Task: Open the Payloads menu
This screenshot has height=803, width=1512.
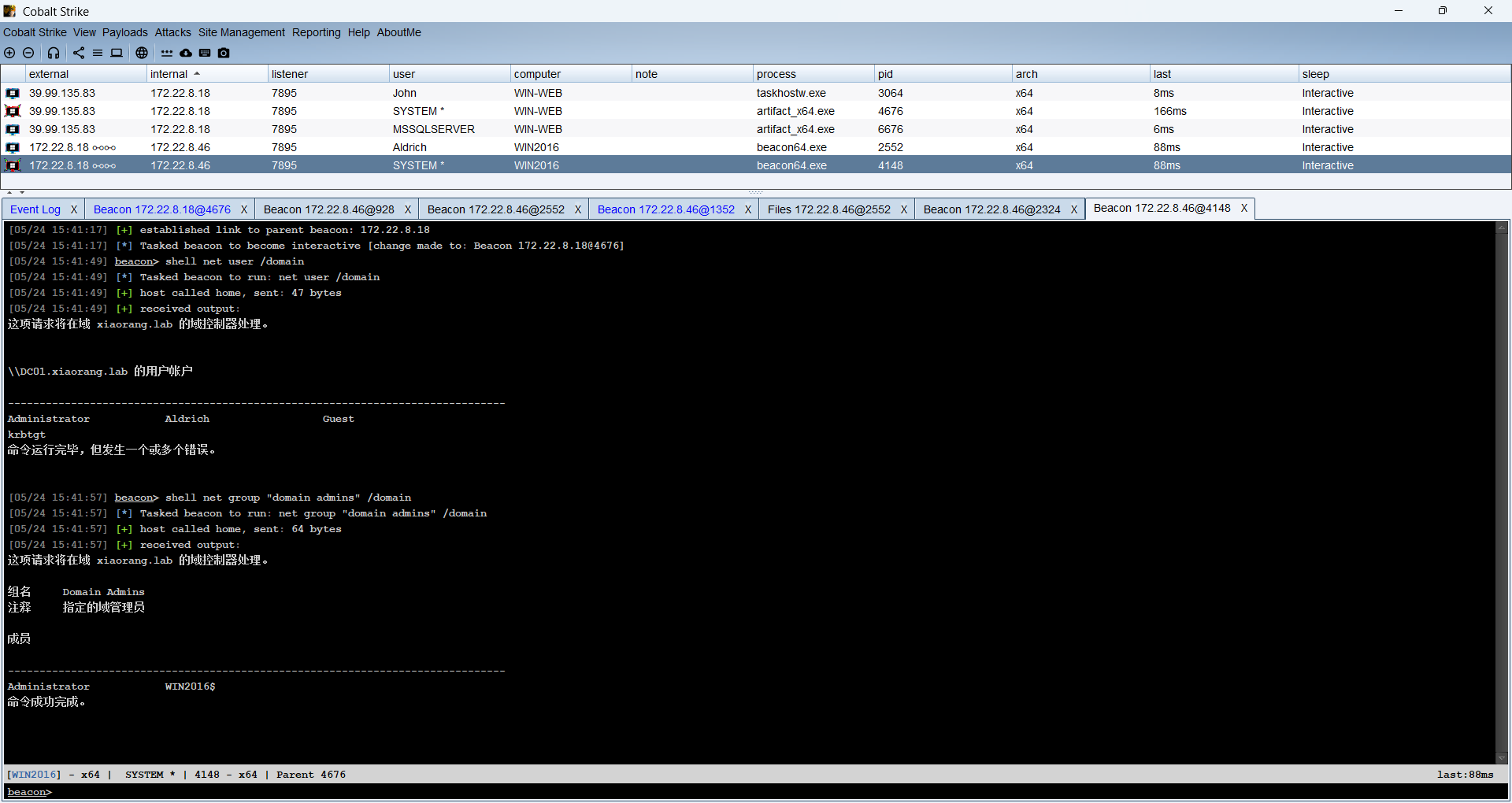Action: pos(125,32)
